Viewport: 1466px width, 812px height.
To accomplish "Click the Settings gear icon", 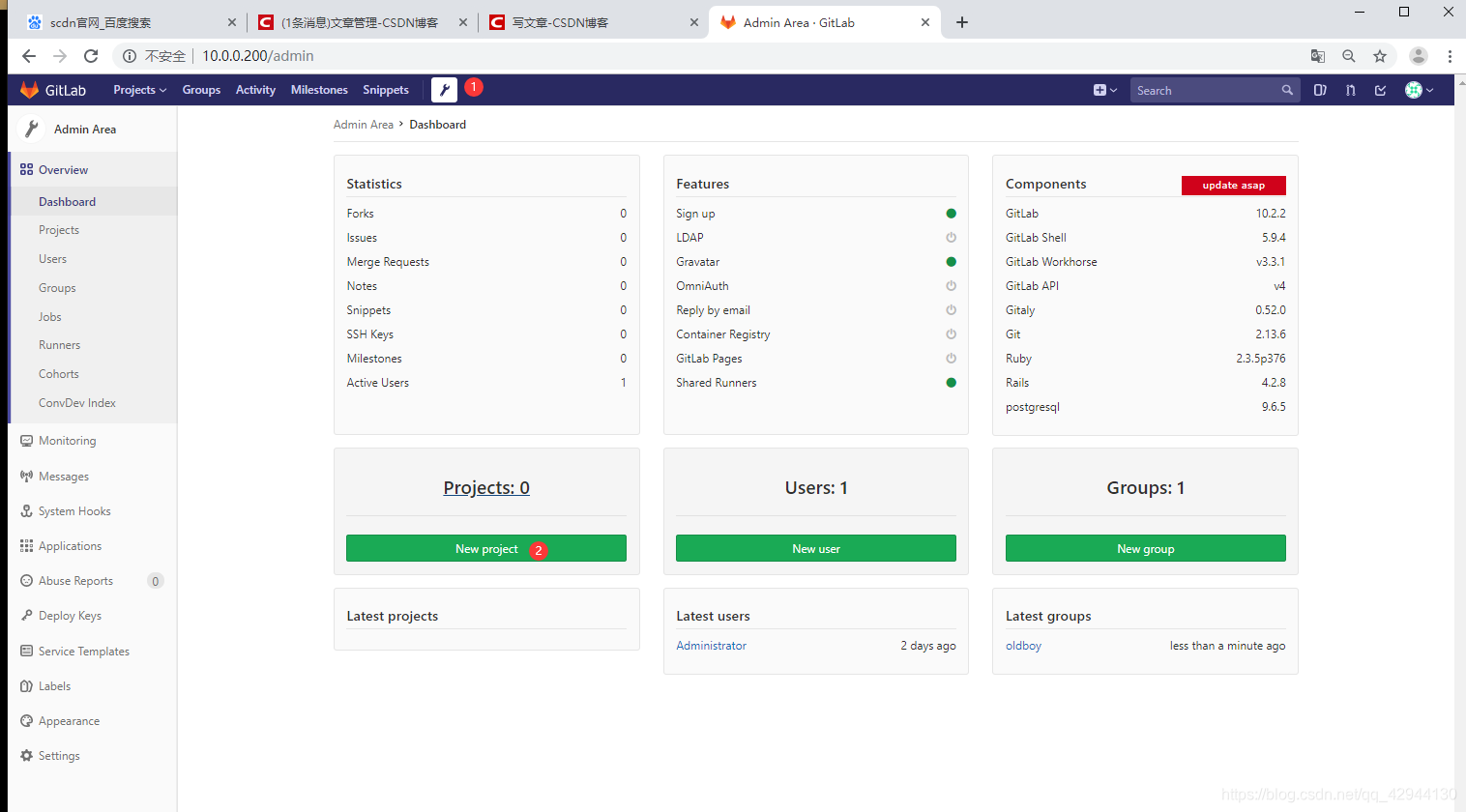I will (26, 756).
